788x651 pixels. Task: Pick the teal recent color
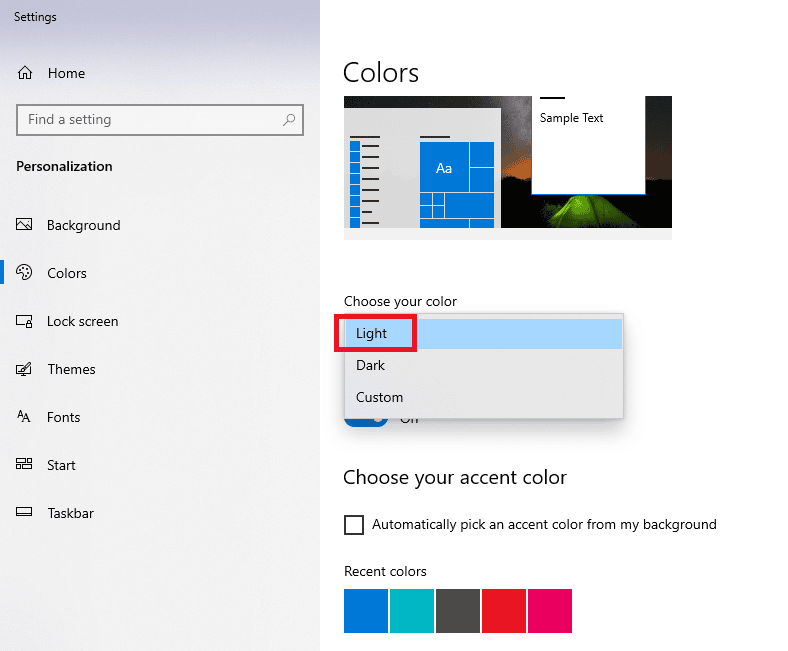(x=412, y=611)
